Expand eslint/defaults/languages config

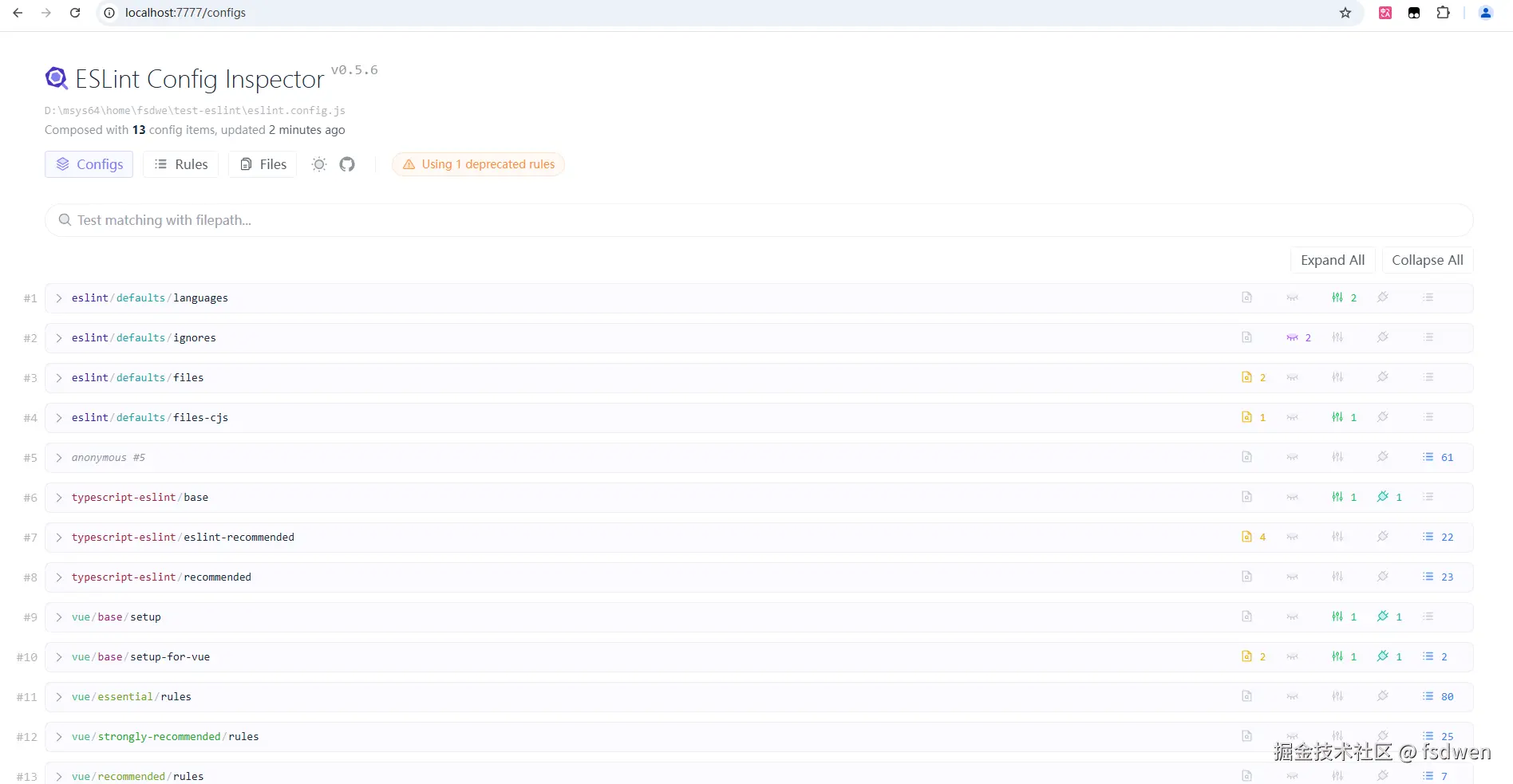click(x=59, y=297)
